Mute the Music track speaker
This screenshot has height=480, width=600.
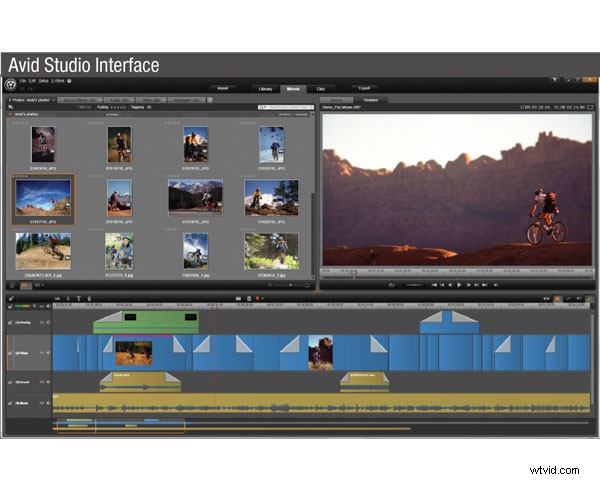coord(48,403)
